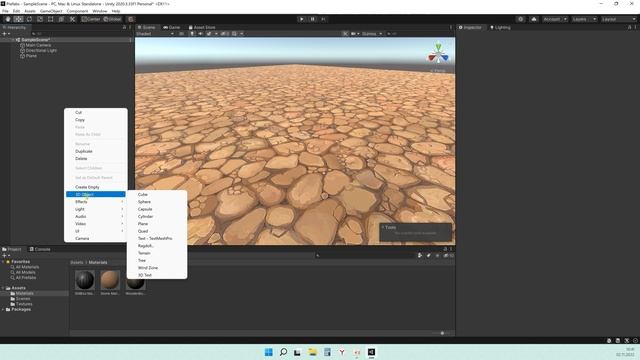
Task: Switch to the Lighting tab
Action: tap(500, 27)
